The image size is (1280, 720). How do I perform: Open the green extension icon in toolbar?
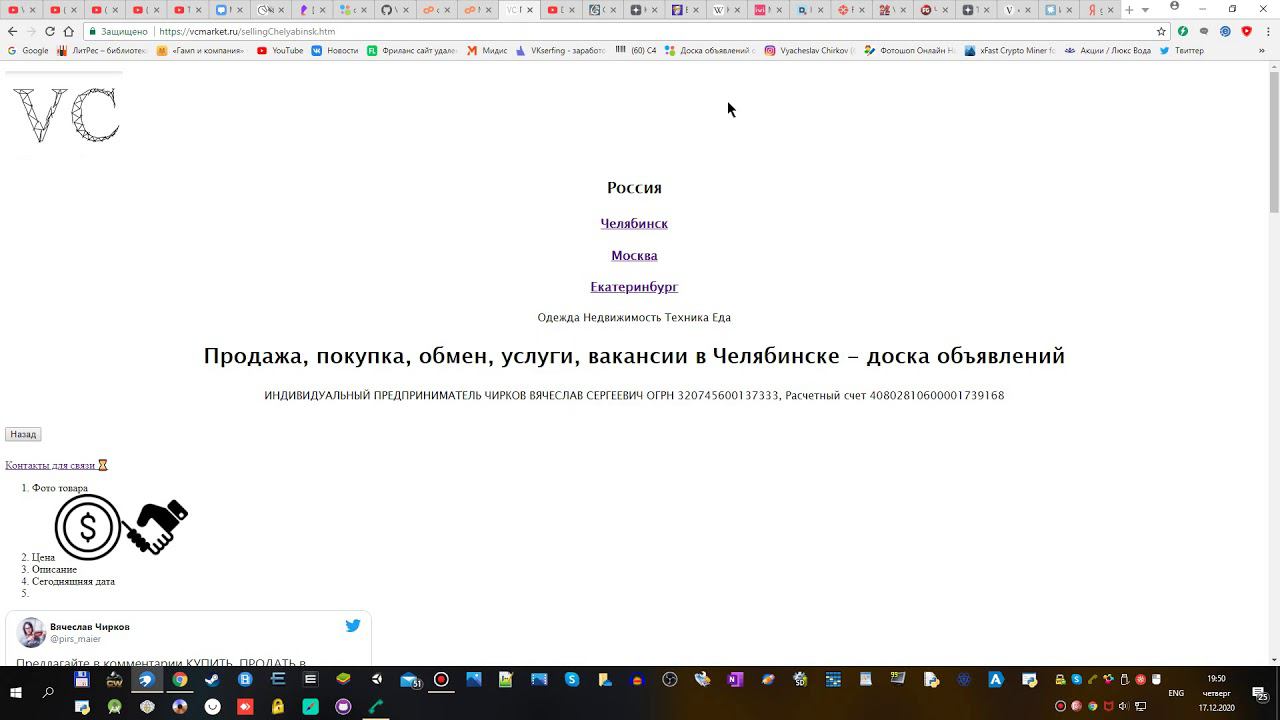click(1183, 31)
